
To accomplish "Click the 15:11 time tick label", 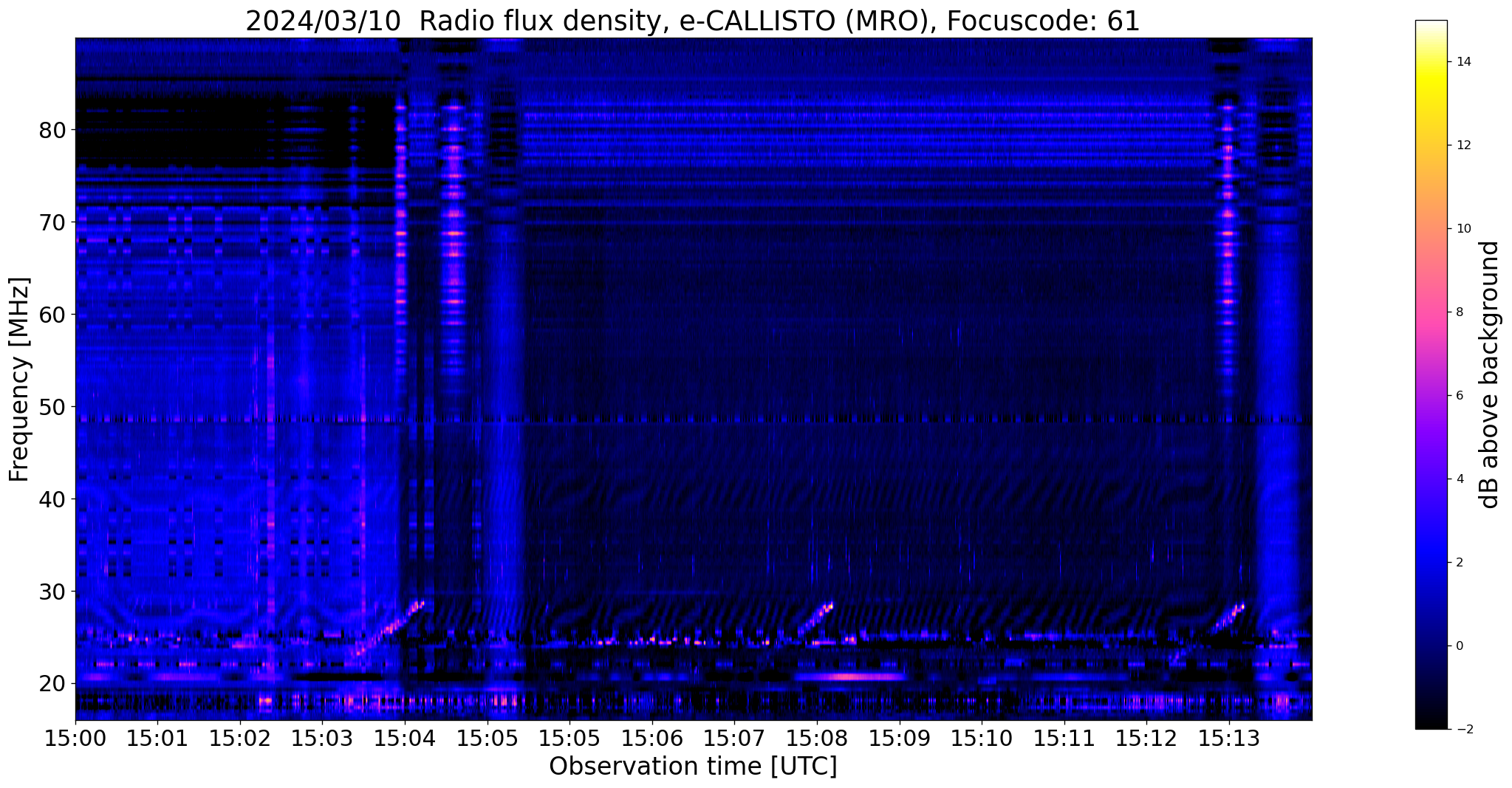I will [1064, 739].
